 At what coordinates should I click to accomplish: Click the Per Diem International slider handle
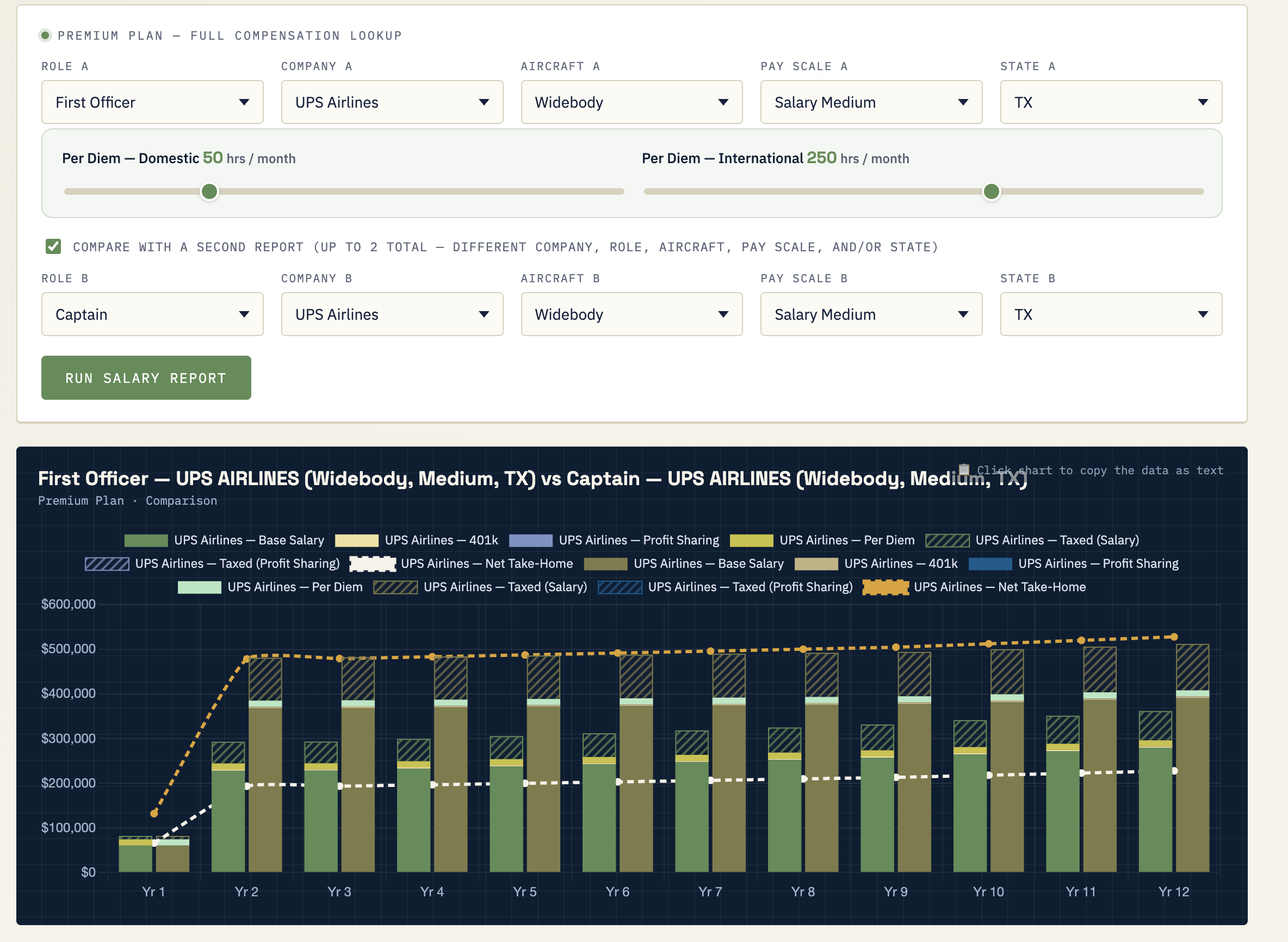(992, 191)
